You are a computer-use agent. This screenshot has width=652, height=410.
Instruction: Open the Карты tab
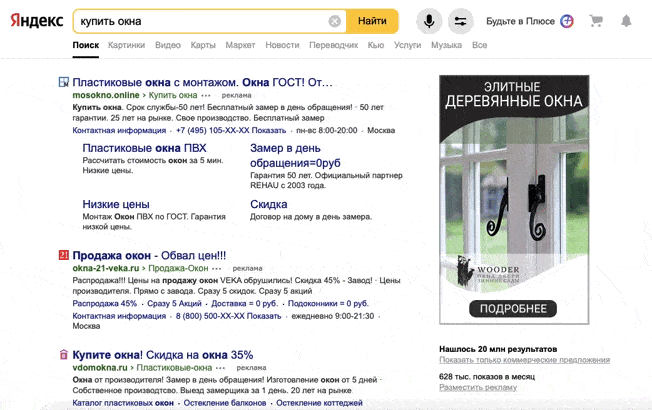pos(203,45)
